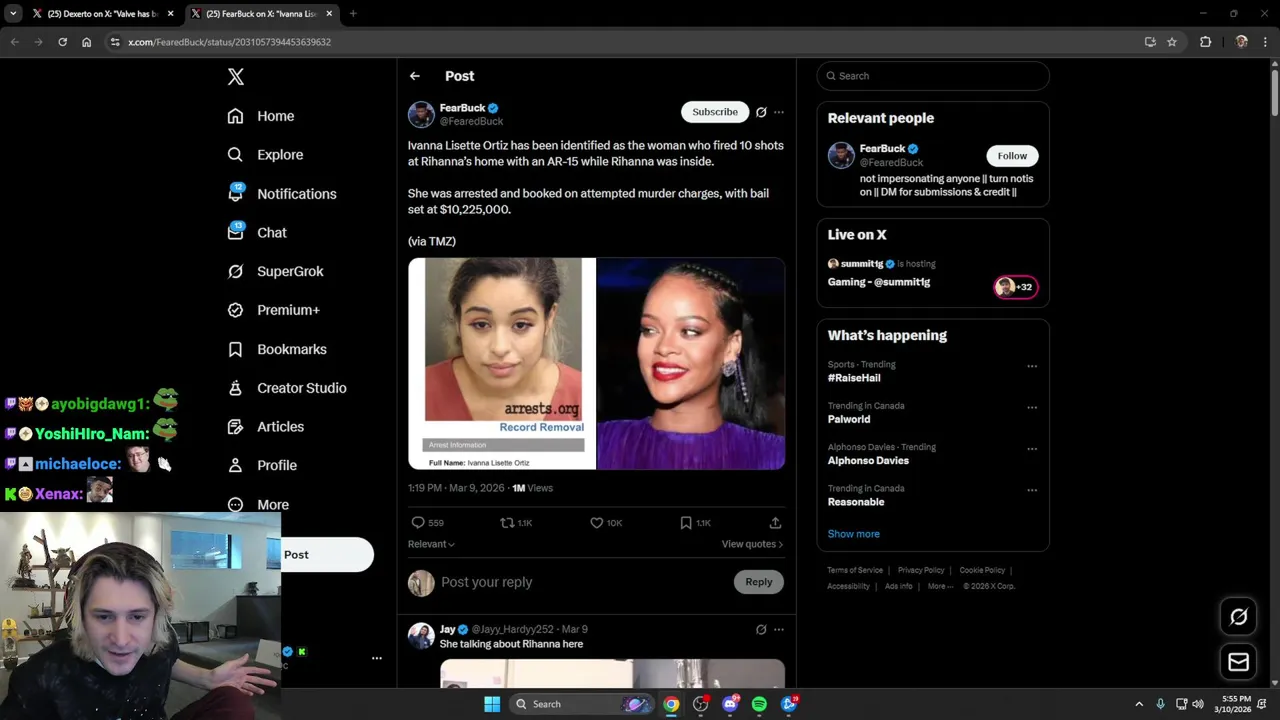
Task: Click the taskbar Search box
Action: [581, 704]
